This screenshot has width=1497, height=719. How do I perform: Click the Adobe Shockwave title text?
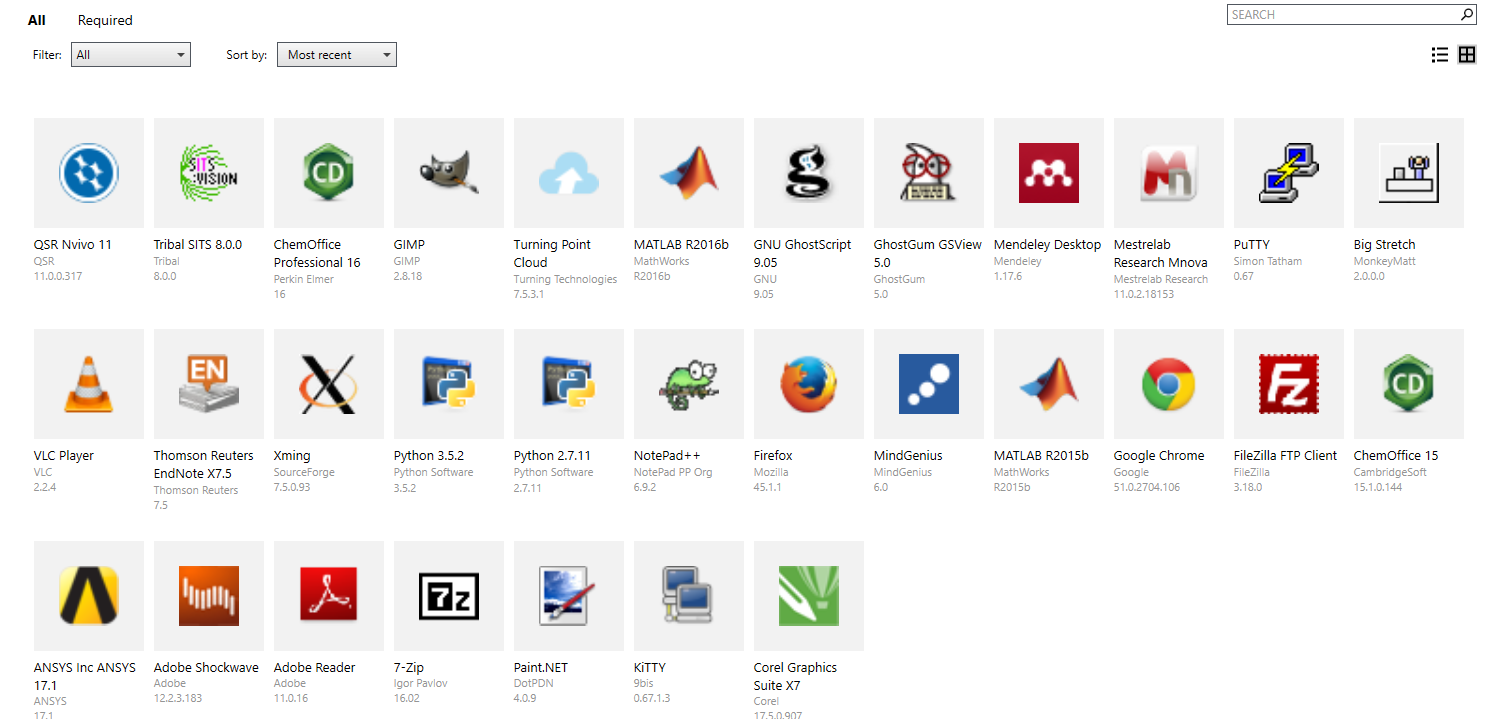pyautogui.click(x=206, y=668)
